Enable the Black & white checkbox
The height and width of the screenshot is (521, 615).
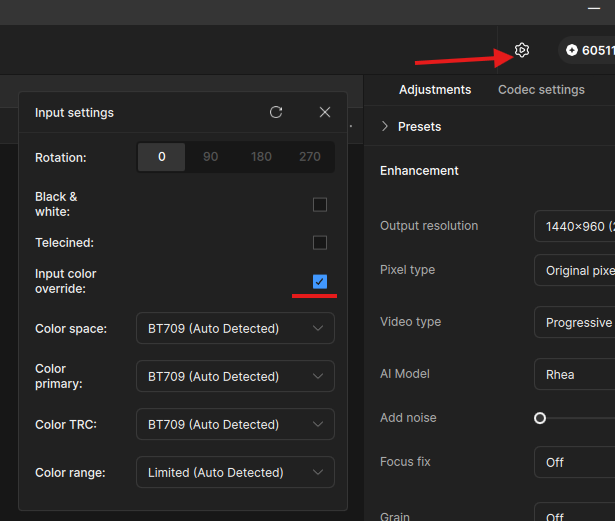320,205
